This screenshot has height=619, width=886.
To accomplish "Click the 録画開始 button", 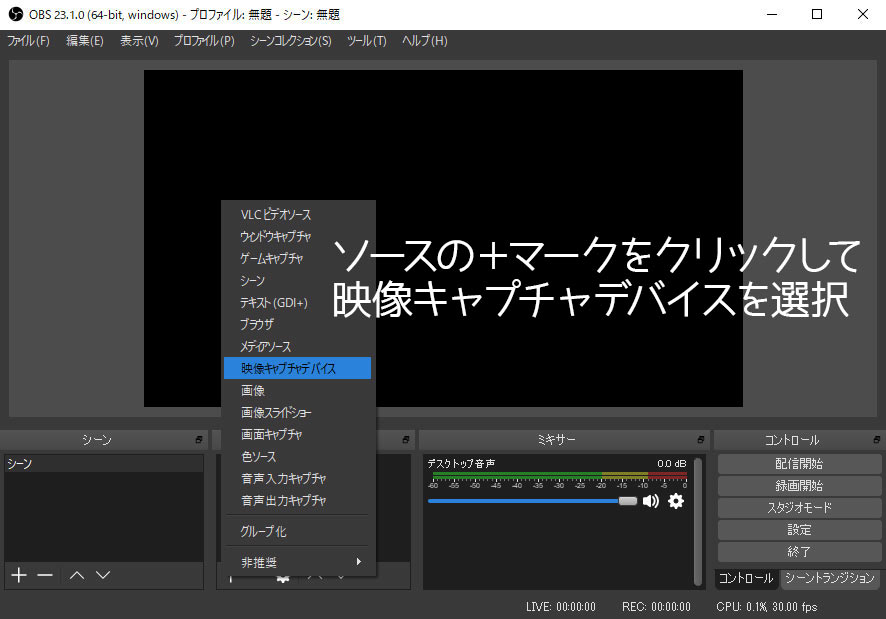I will tap(799, 486).
